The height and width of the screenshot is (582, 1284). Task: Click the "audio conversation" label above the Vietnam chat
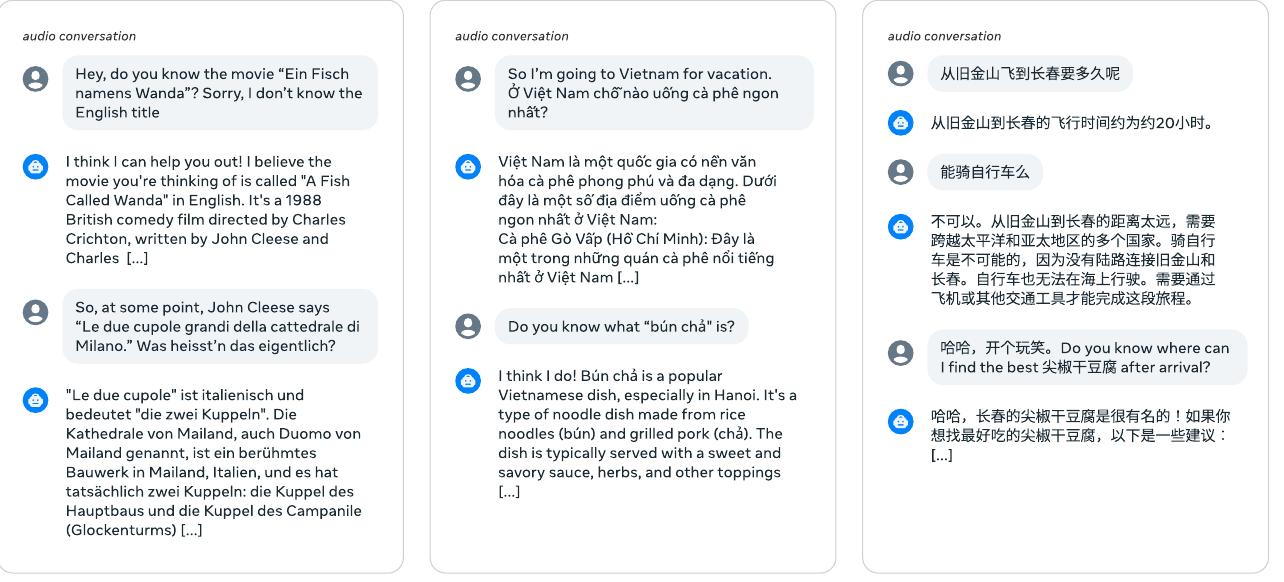click(512, 36)
